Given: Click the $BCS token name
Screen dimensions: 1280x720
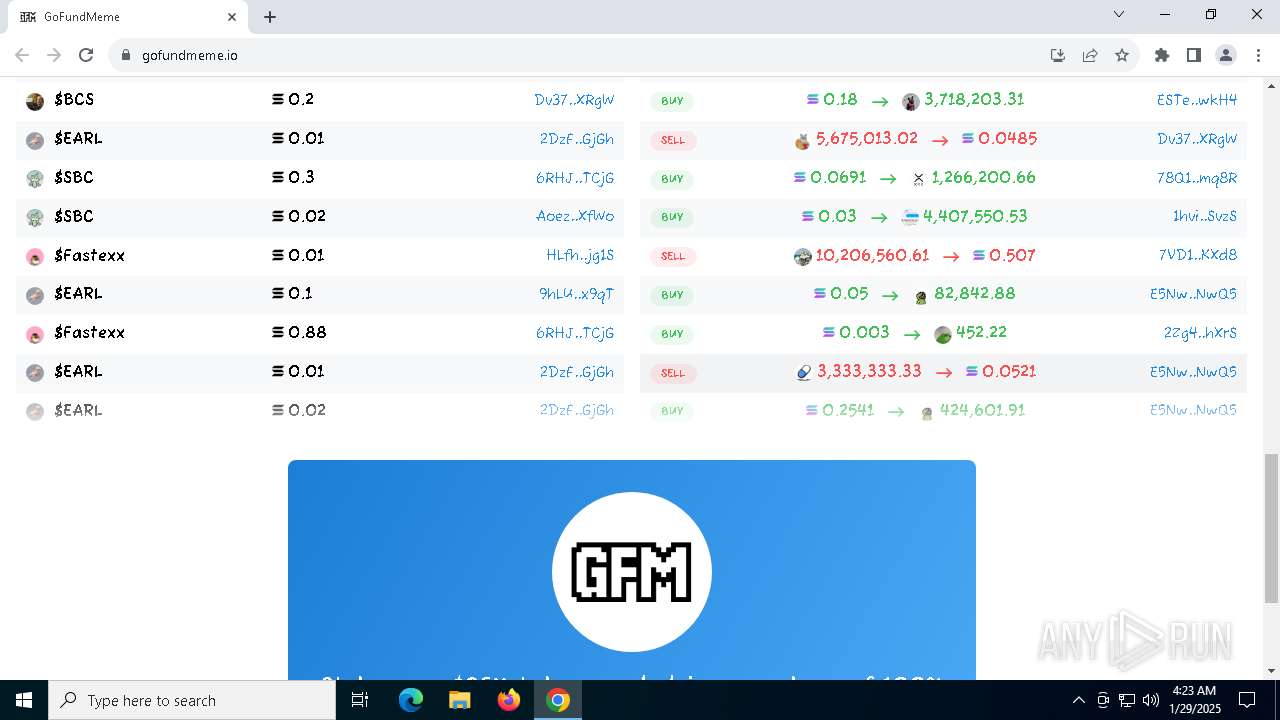Looking at the screenshot, I should 74,99.
